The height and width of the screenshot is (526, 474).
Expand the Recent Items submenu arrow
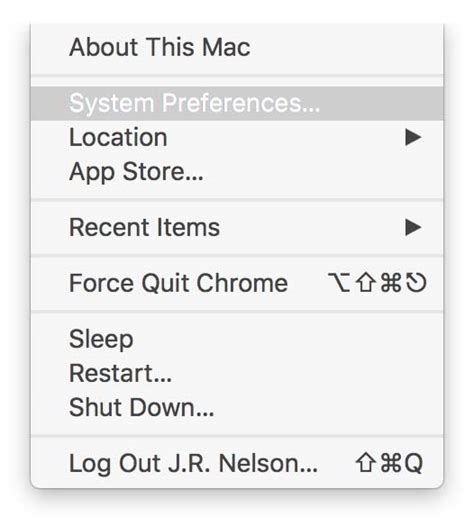pos(413,227)
